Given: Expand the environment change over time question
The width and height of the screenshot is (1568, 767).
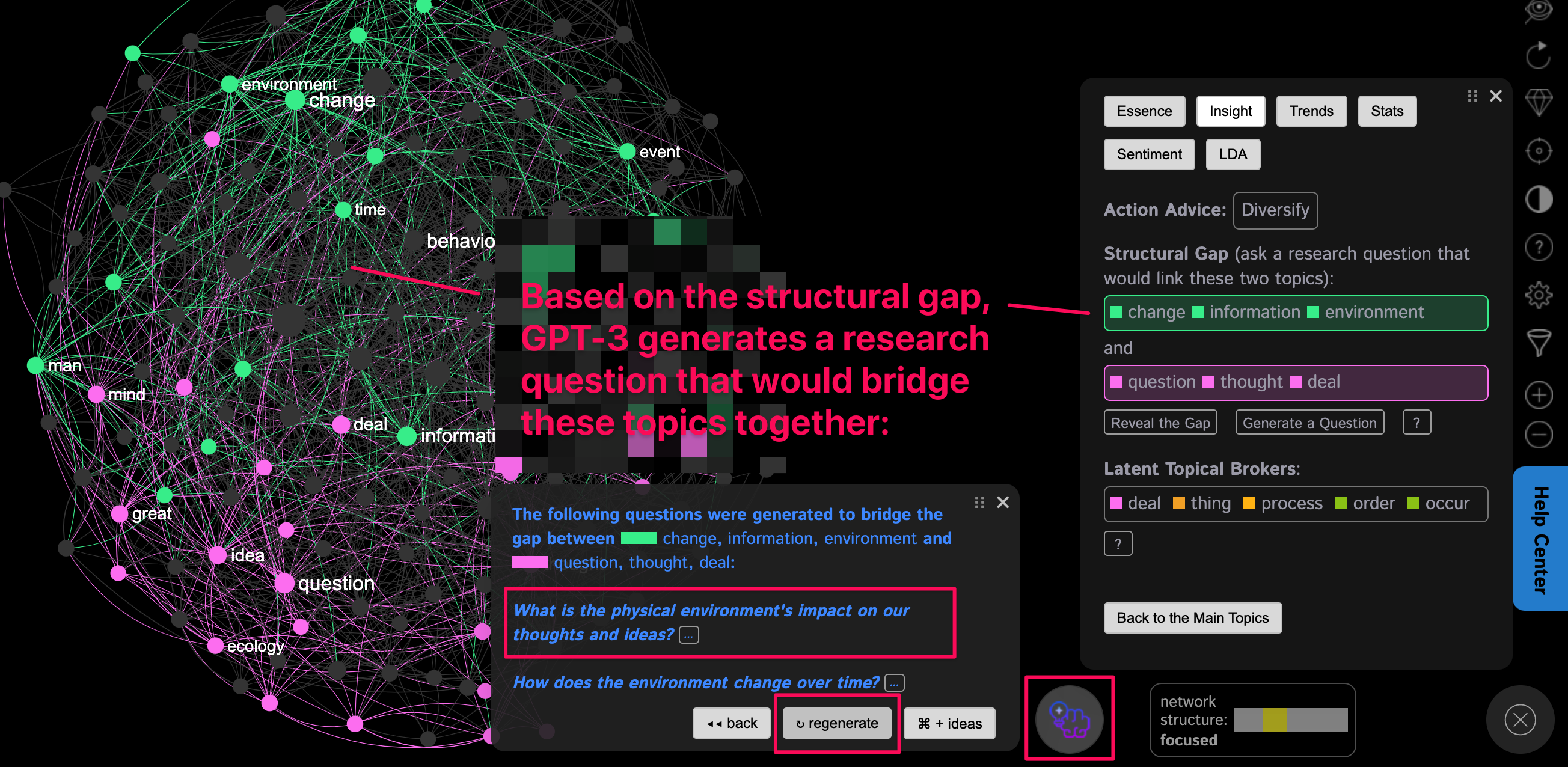Looking at the screenshot, I should (893, 683).
